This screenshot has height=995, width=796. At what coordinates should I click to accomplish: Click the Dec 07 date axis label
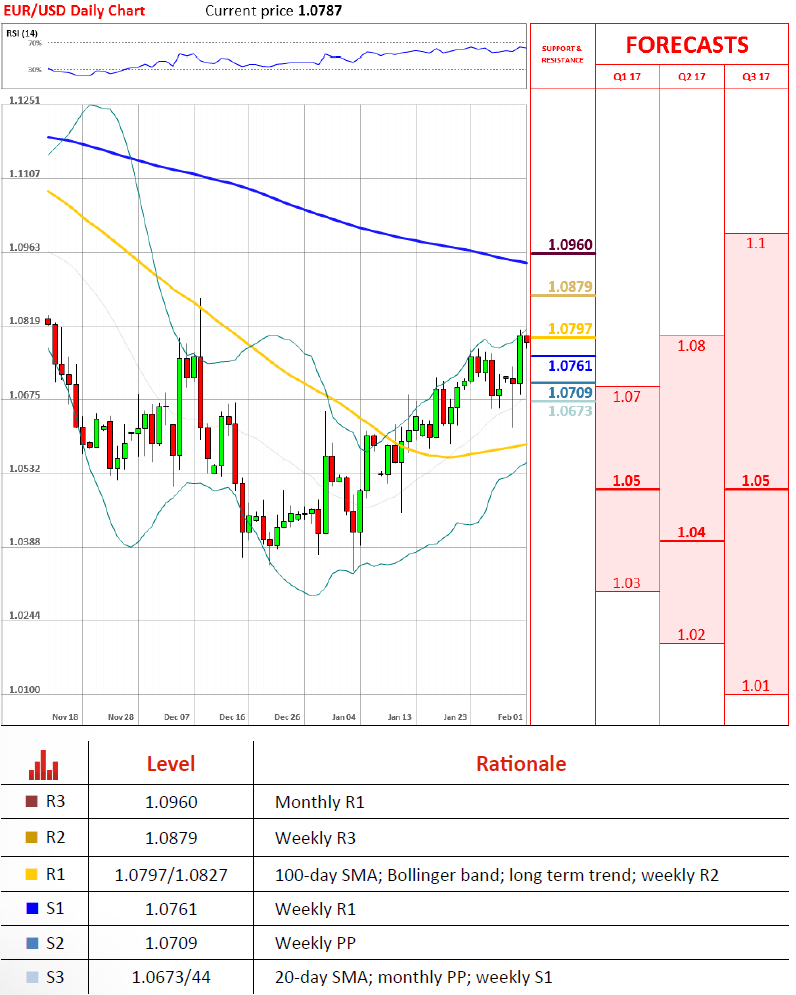(x=176, y=717)
